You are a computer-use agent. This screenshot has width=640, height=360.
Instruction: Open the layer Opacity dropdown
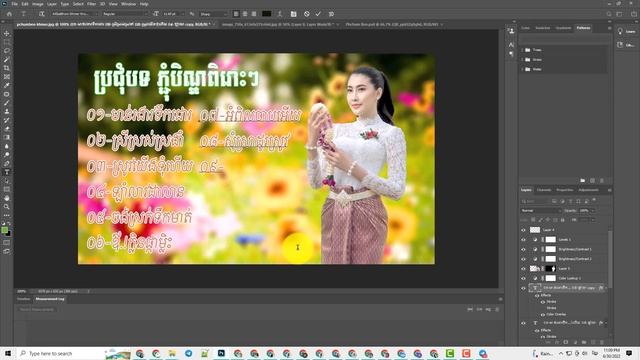pos(587,211)
